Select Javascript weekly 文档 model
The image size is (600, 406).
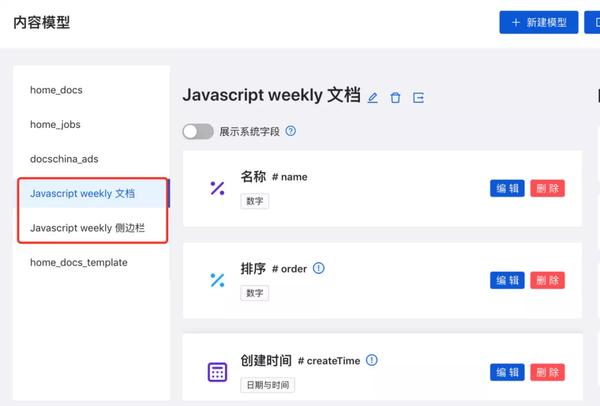point(92,194)
